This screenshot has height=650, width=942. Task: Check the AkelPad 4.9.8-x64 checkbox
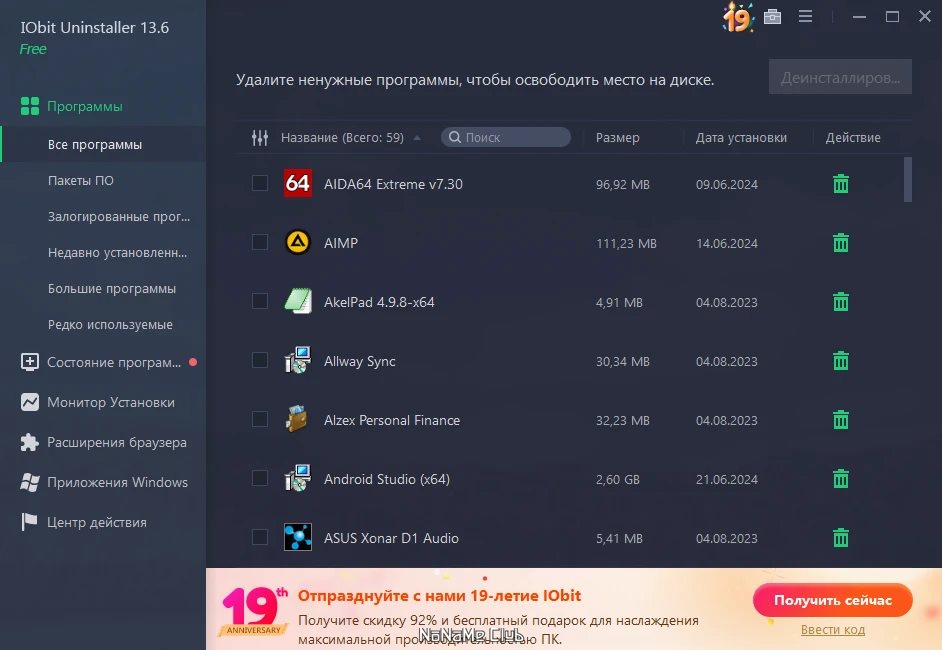pos(260,302)
